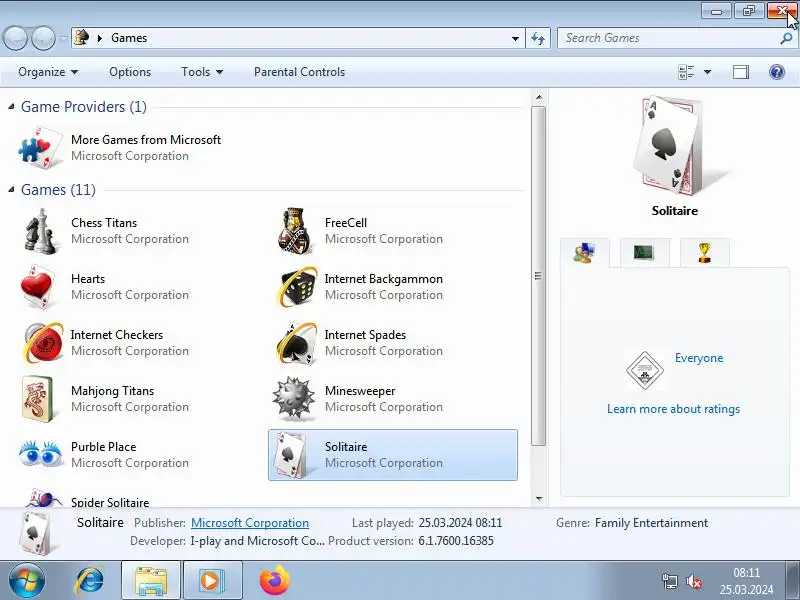
Task: Launch Internet Explorer from taskbar
Action: (x=89, y=581)
